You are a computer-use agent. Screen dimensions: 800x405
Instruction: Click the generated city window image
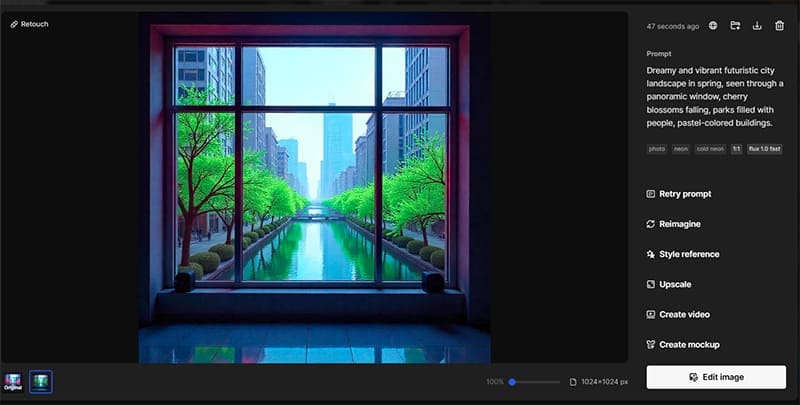point(314,188)
